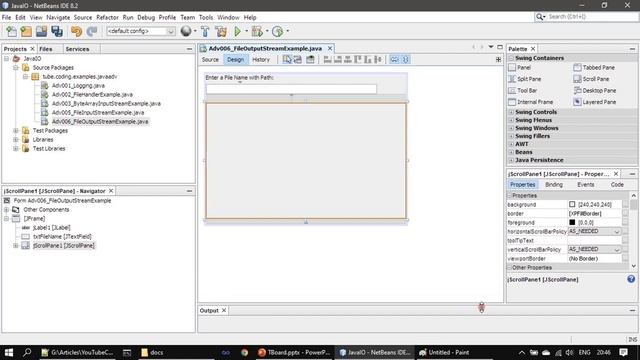Viewport: 640px width, 360px height.
Task: Expand Other Components in Navigator
Action: [x=7, y=210]
